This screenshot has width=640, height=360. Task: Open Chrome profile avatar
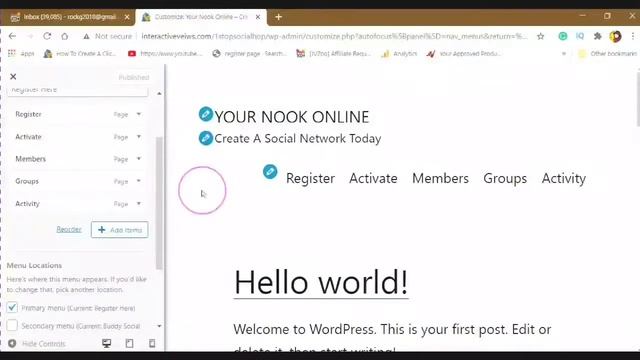click(615, 36)
